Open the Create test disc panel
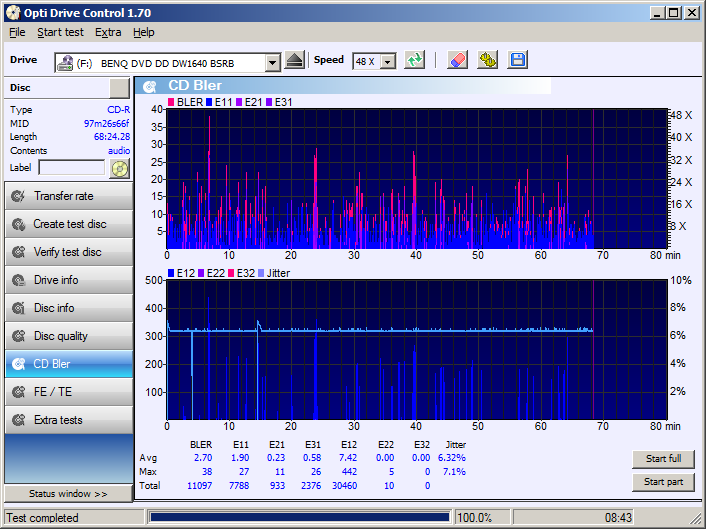706x529 pixels. pos(68,224)
